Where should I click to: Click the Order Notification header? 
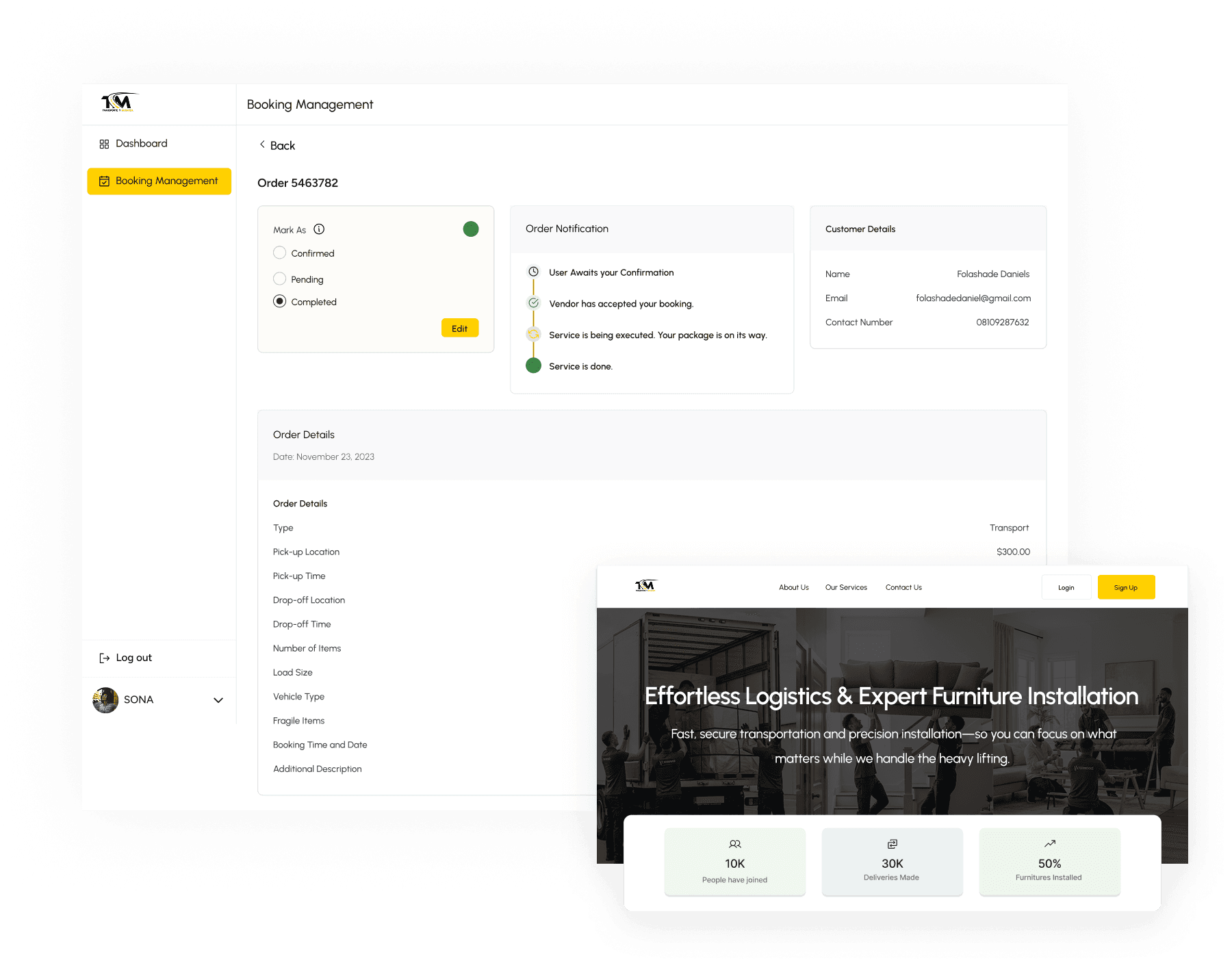567,229
